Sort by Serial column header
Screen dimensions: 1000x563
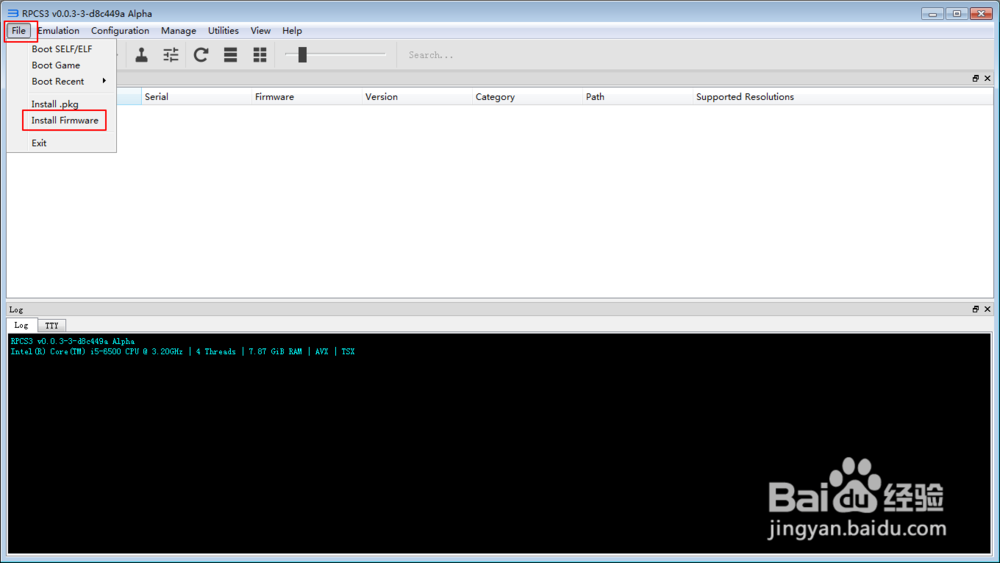(196, 97)
